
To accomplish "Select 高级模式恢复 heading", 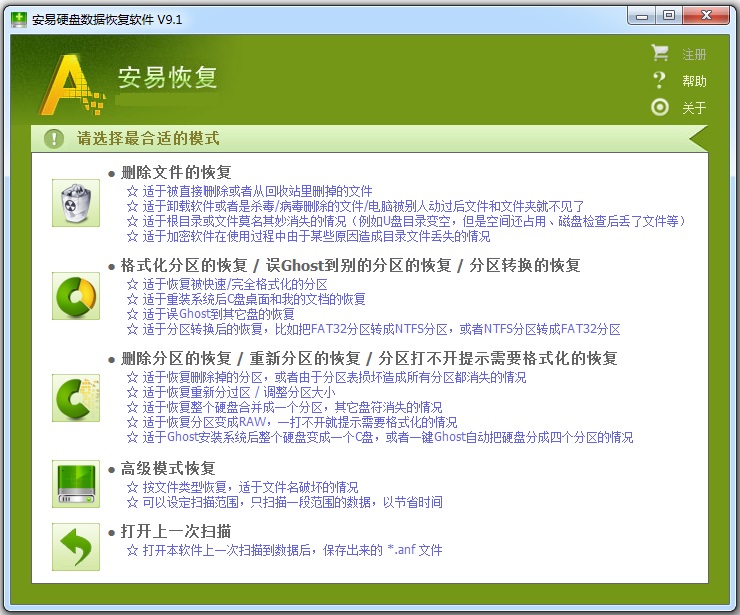I will (168, 468).
